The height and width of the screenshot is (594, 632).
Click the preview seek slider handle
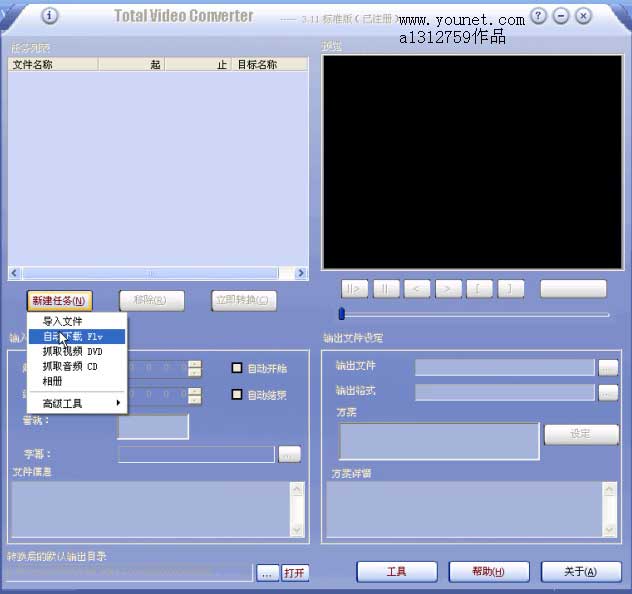click(342, 314)
